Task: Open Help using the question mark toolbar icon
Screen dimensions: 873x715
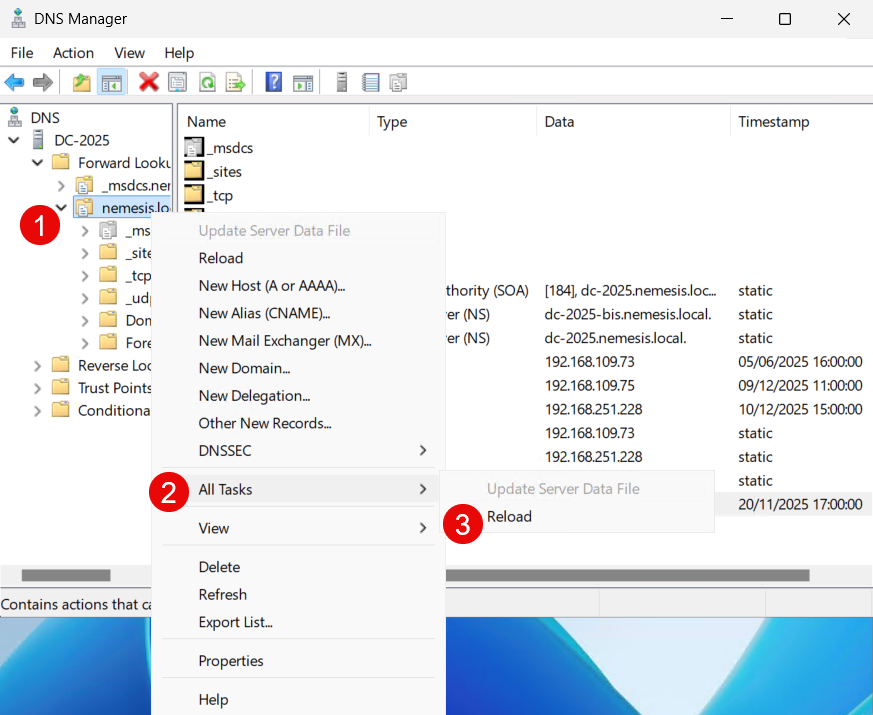Action: tap(273, 82)
